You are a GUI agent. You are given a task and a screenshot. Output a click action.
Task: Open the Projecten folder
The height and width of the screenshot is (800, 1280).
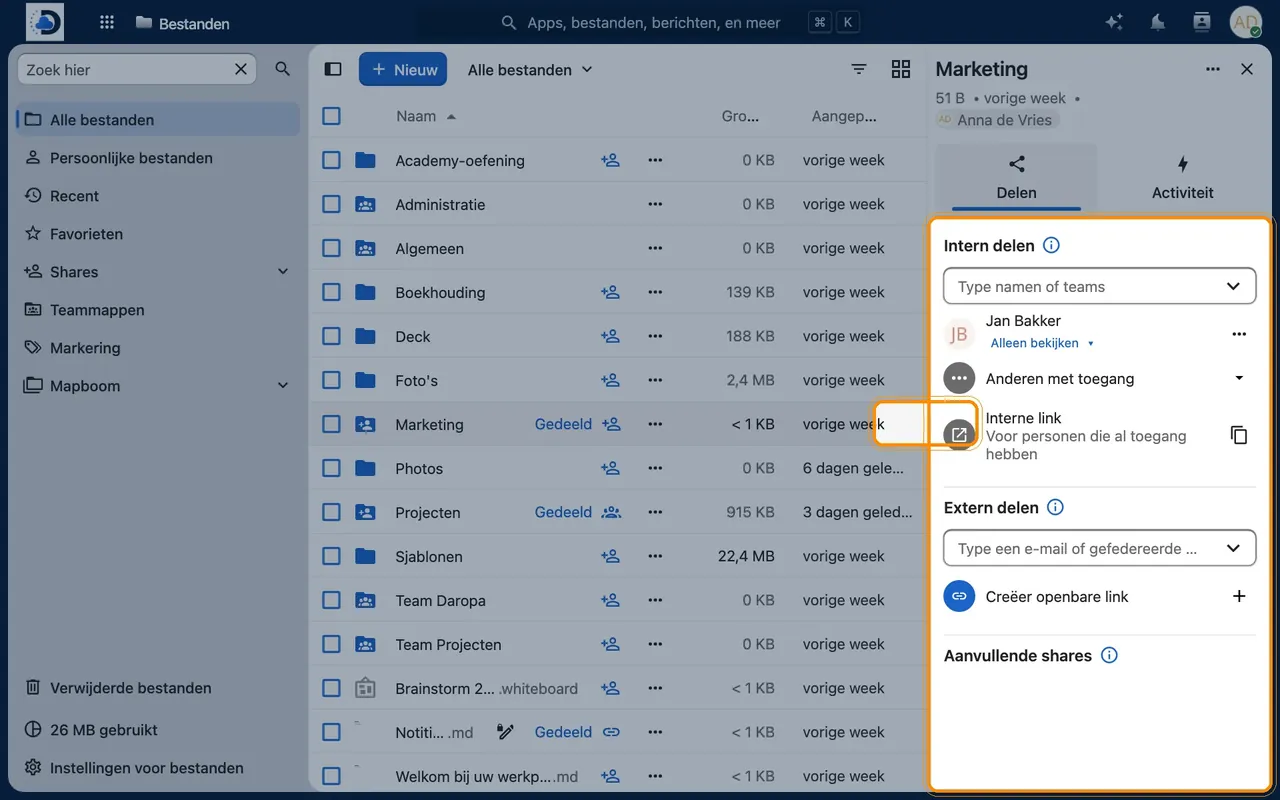427,512
